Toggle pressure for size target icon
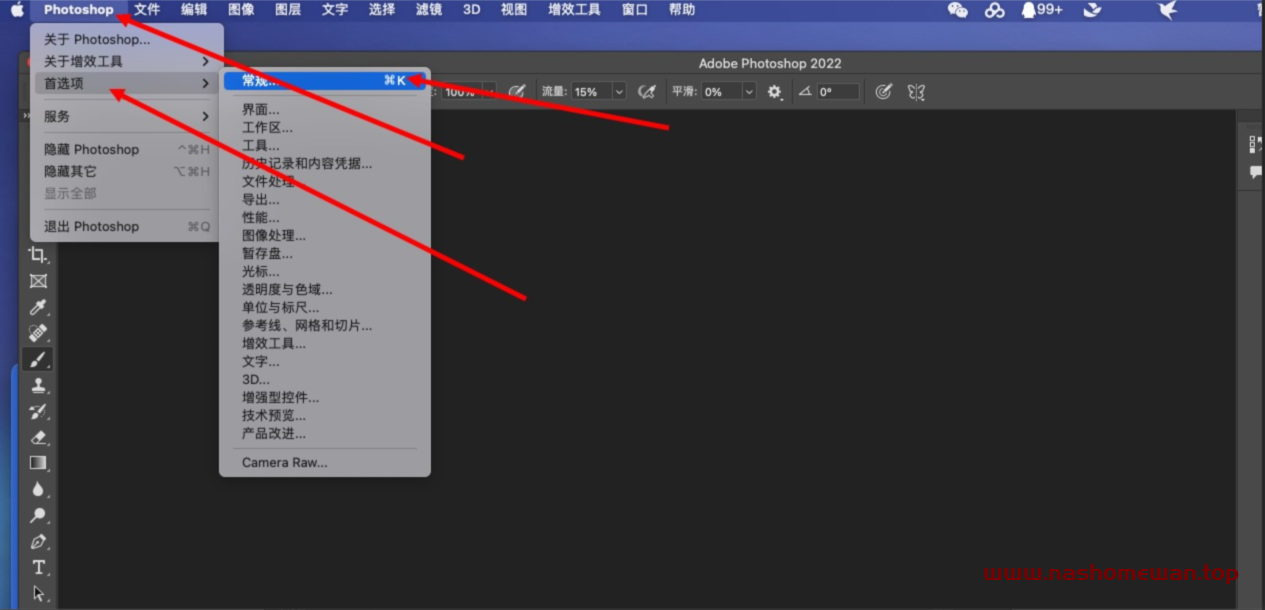 point(883,91)
